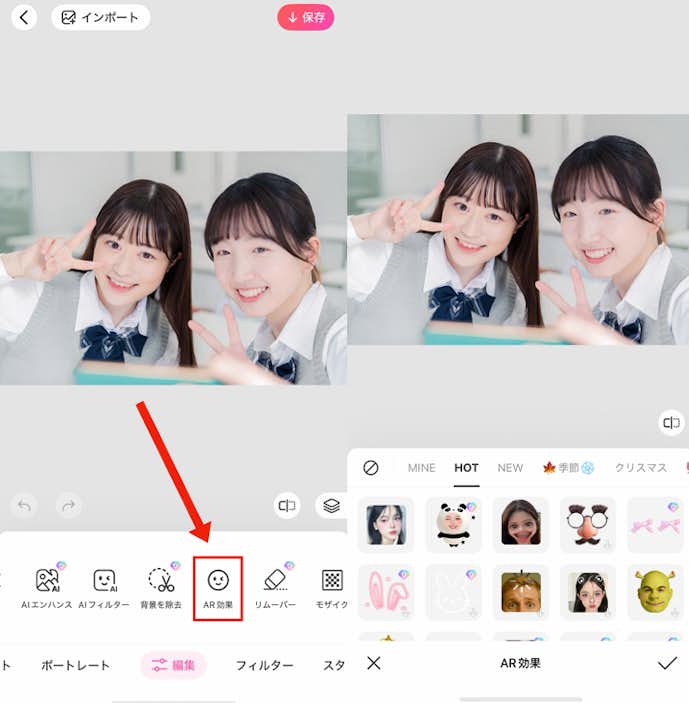The height and width of the screenshot is (703, 689).
Task: Switch to the 編集 tab
Action: pyautogui.click(x=173, y=665)
